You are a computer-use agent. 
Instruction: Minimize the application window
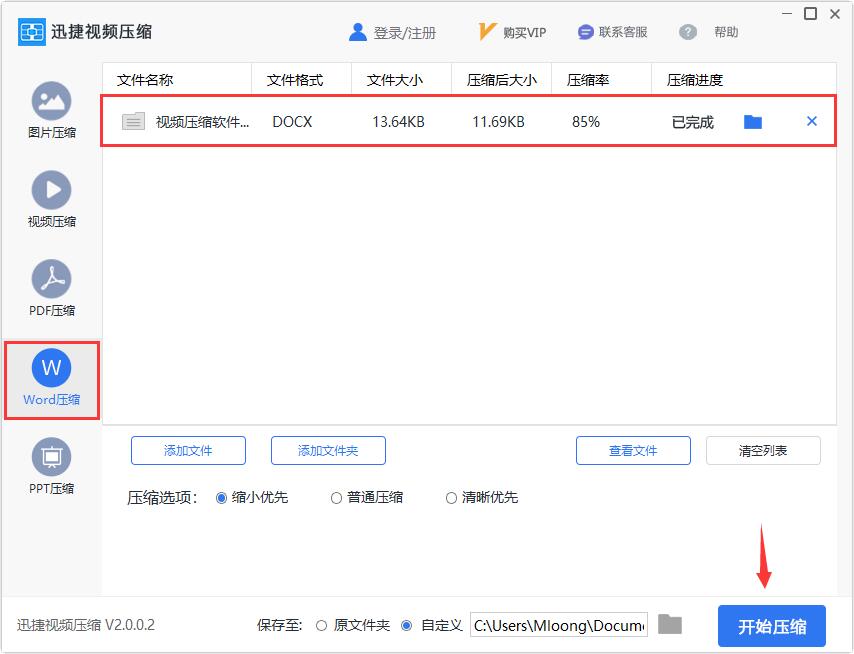[787, 13]
